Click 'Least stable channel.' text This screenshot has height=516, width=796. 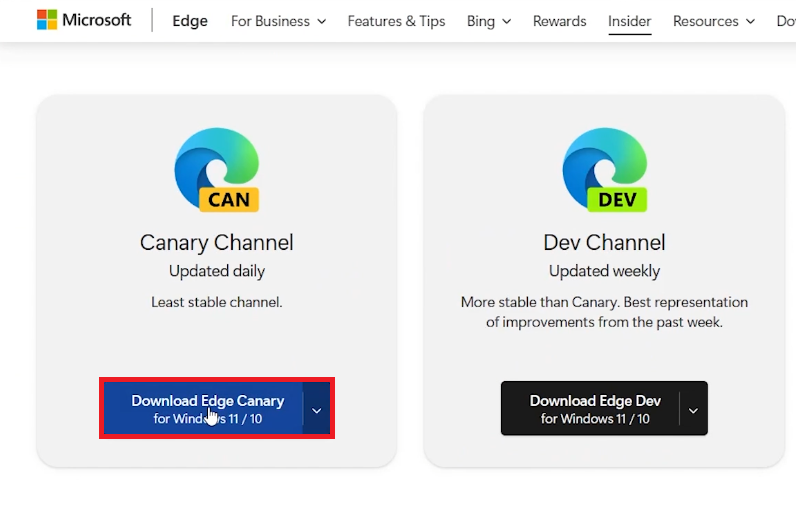217,302
